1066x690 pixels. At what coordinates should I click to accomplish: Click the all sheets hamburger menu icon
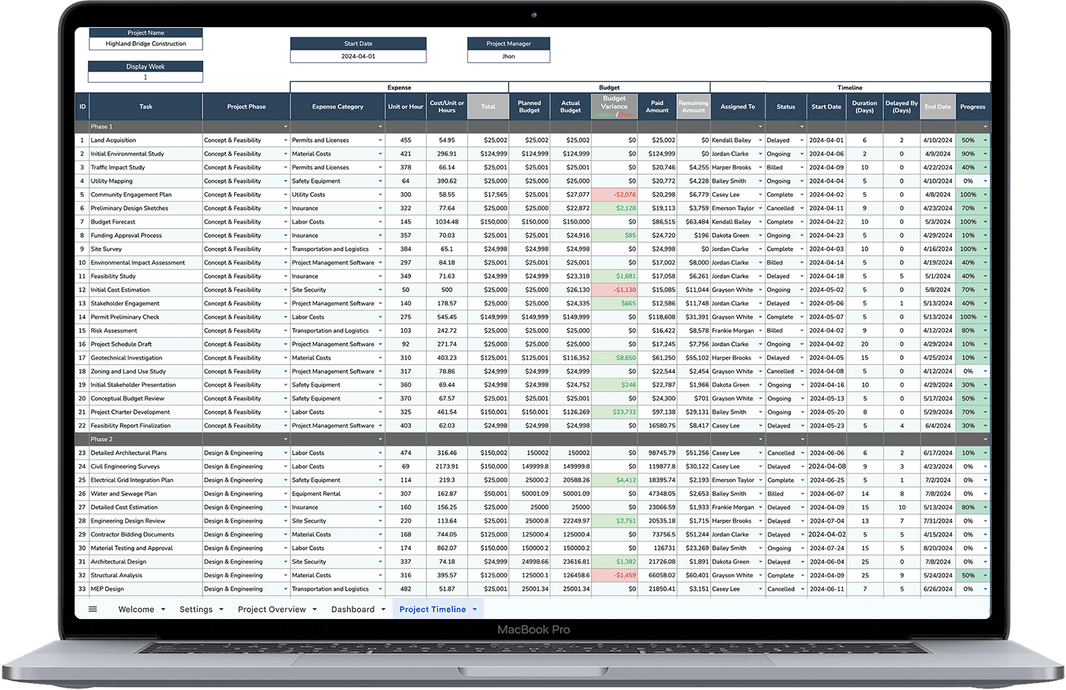click(x=91, y=609)
